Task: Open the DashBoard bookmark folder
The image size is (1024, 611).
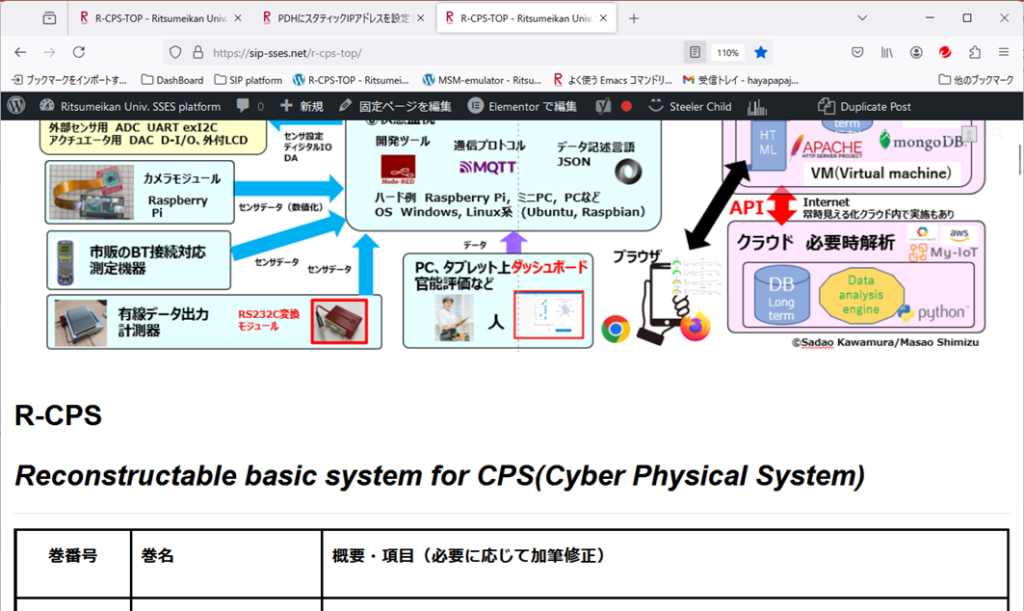Action: 172,80
